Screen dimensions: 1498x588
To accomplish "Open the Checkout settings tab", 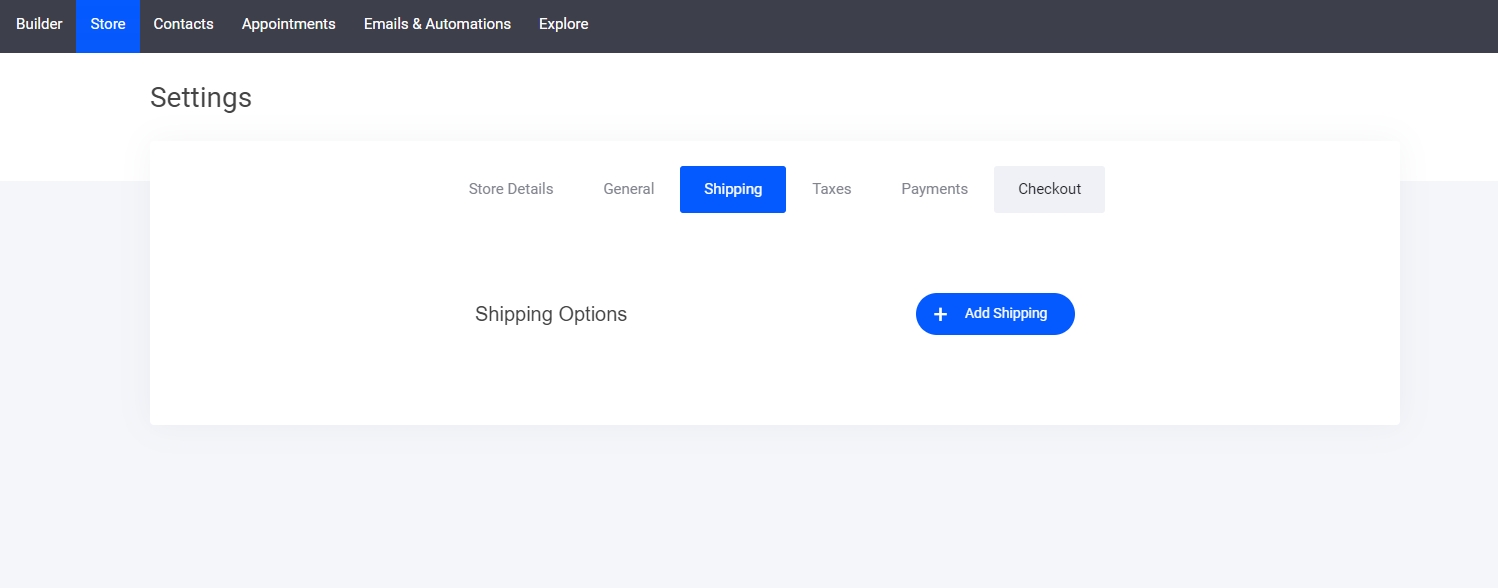I will point(1049,189).
